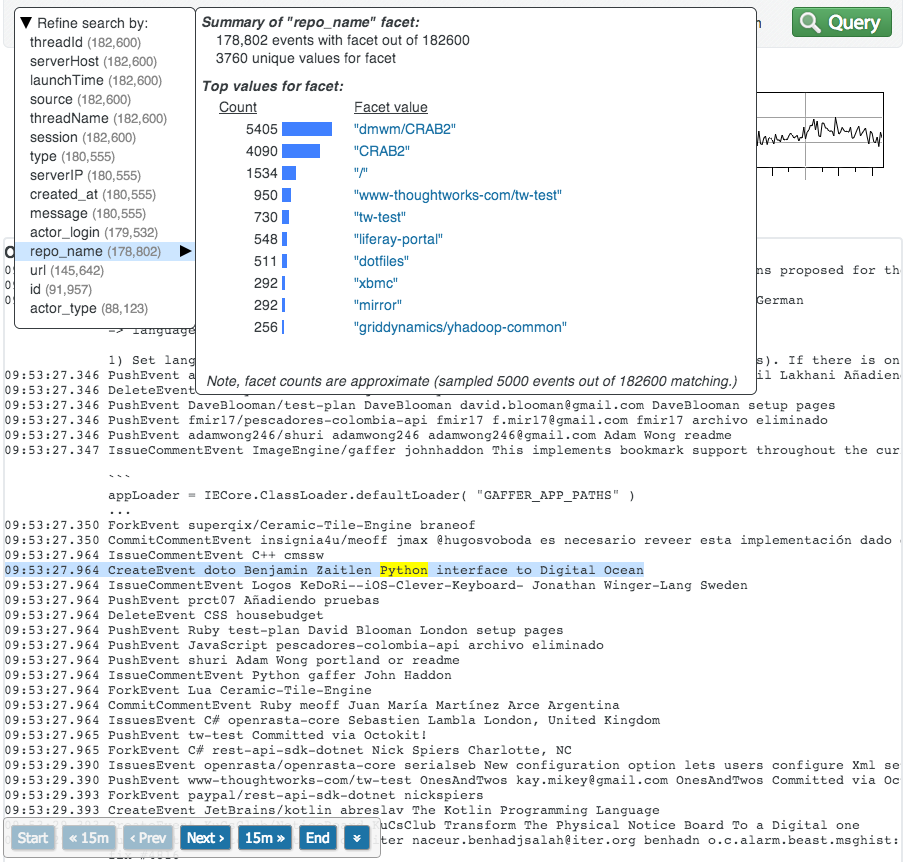Screen dimensions: 912x862
Task: Select the PushEvent fmir17/pescadores-colombia-api log line
Action: tap(416, 421)
